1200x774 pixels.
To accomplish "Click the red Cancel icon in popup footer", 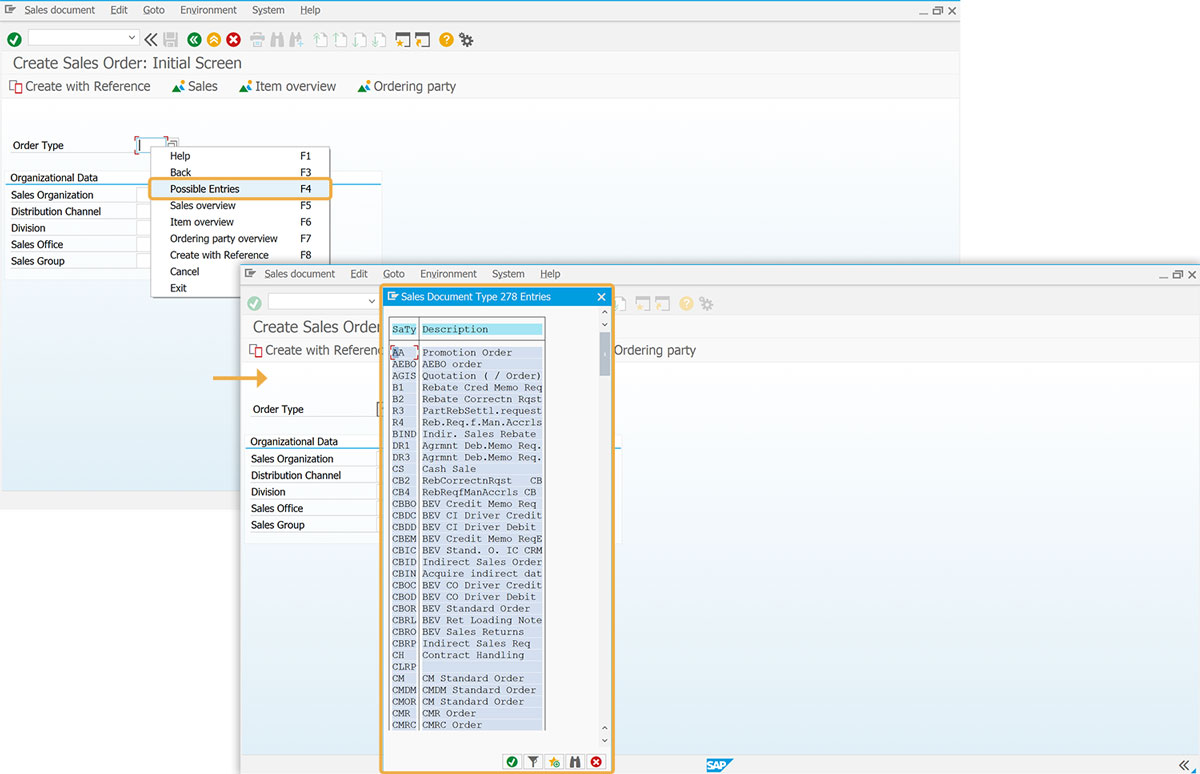I will click(597, 761).
